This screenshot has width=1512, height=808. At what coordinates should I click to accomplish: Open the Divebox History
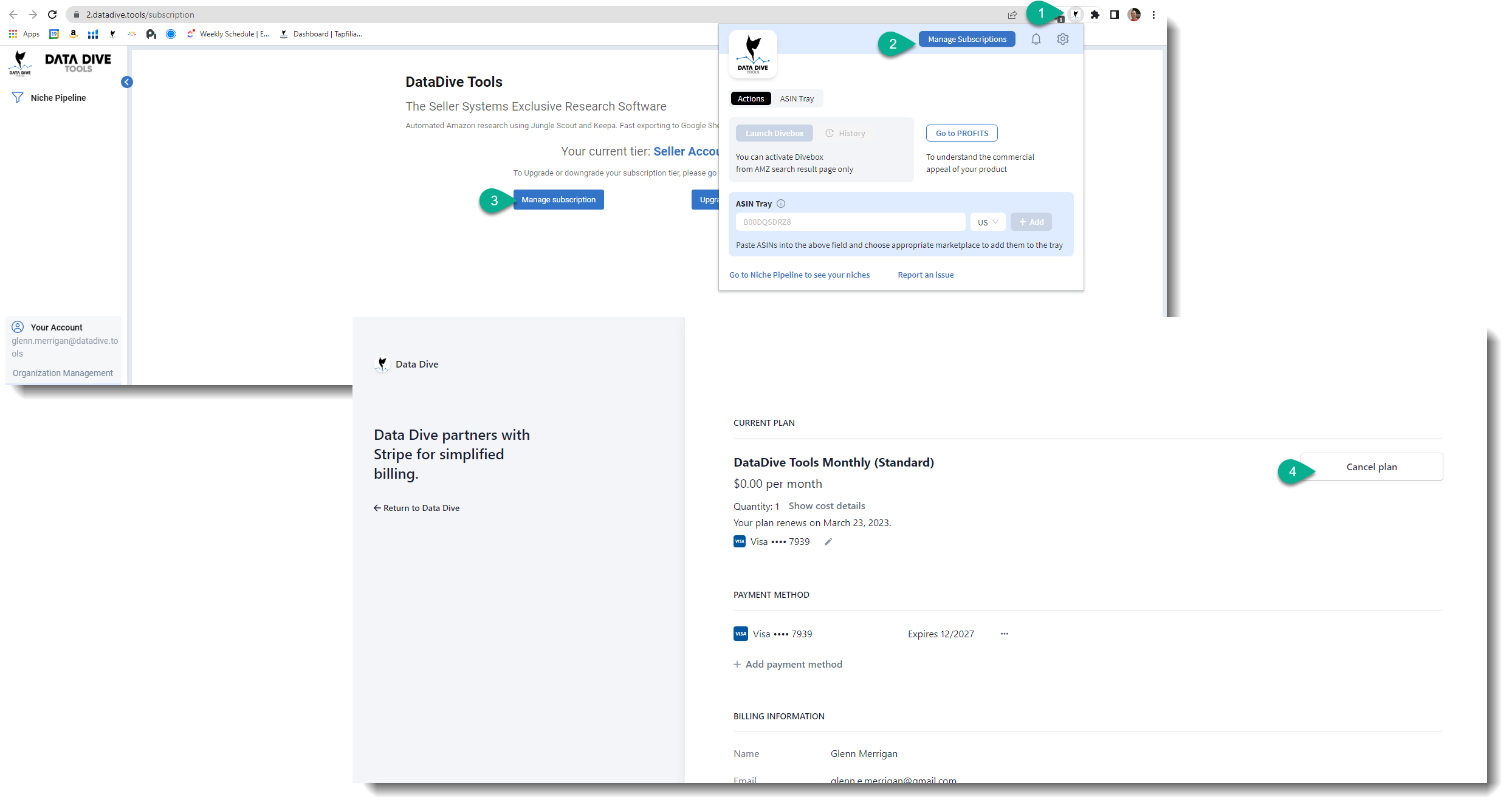(x=845, y=133)
